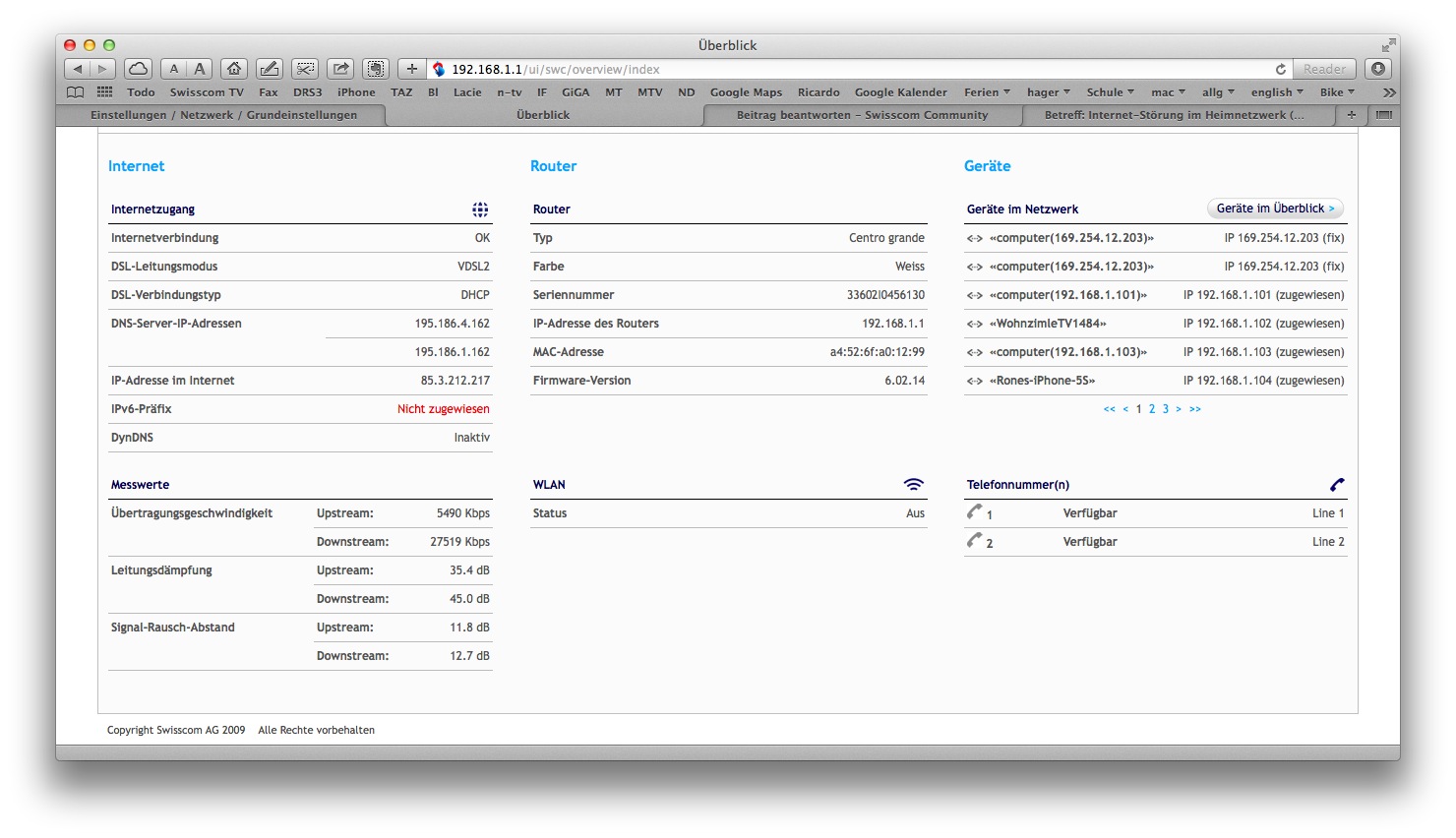The height and width of the screenshot is (838, 1456).
Task: Expand the hager bookmarks folder
Action: [x=1048, y=92]
